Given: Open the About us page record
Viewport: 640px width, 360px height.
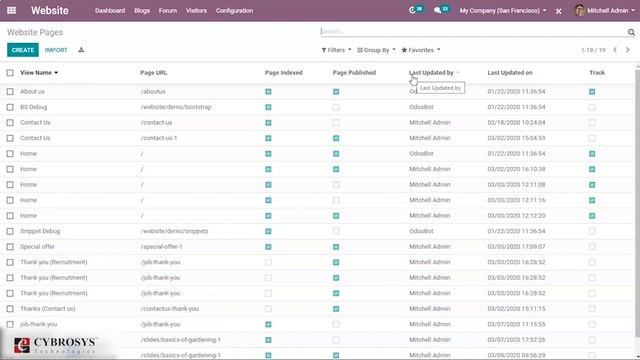Looking at the screenshot, I should [33, 91].
